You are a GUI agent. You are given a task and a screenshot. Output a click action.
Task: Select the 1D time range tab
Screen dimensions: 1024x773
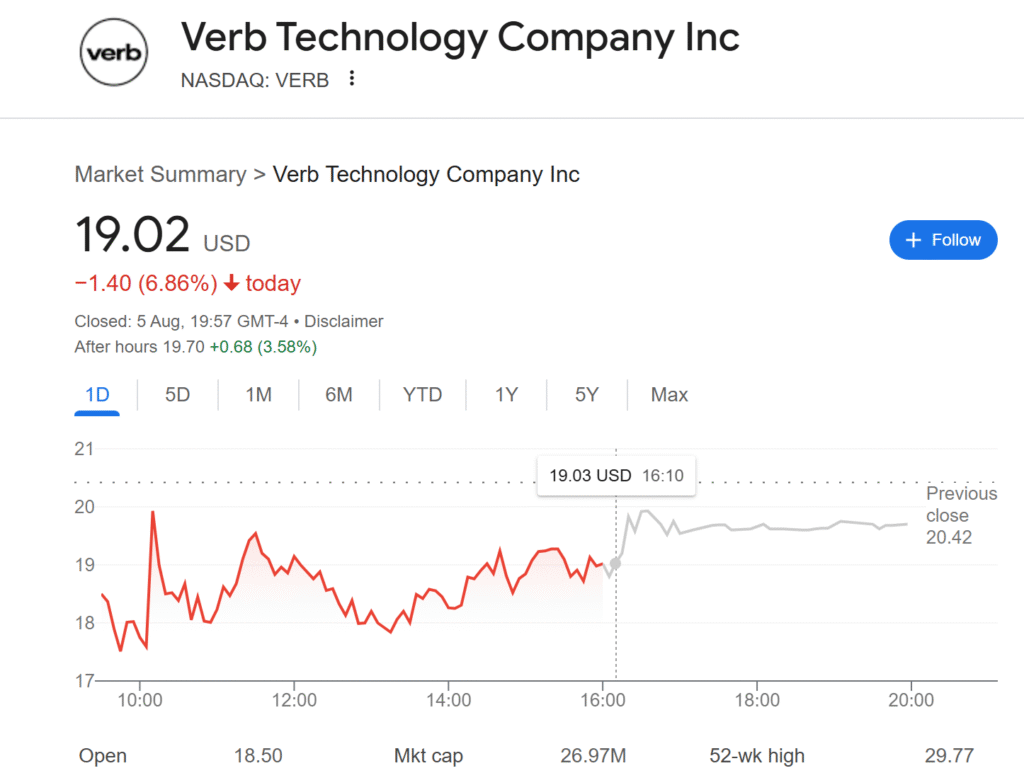click(97, 395)
